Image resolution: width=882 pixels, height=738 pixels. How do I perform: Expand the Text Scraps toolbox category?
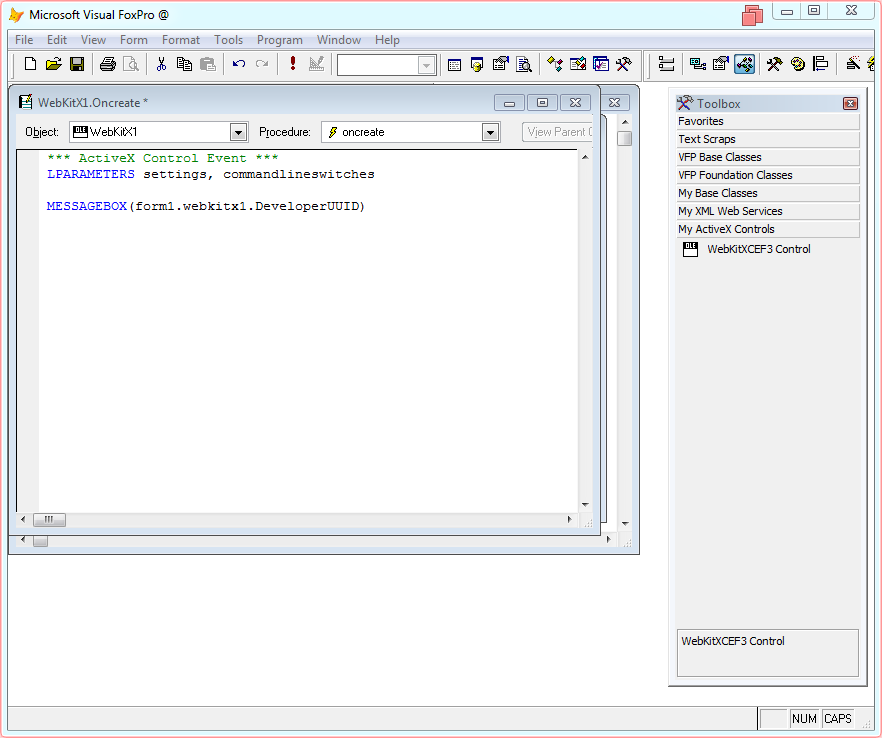click(x=768, y=140)
